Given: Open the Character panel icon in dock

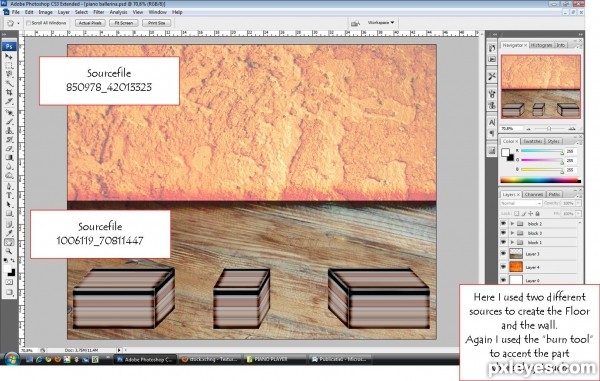Looking at the screenshot, I should [492, 122].
